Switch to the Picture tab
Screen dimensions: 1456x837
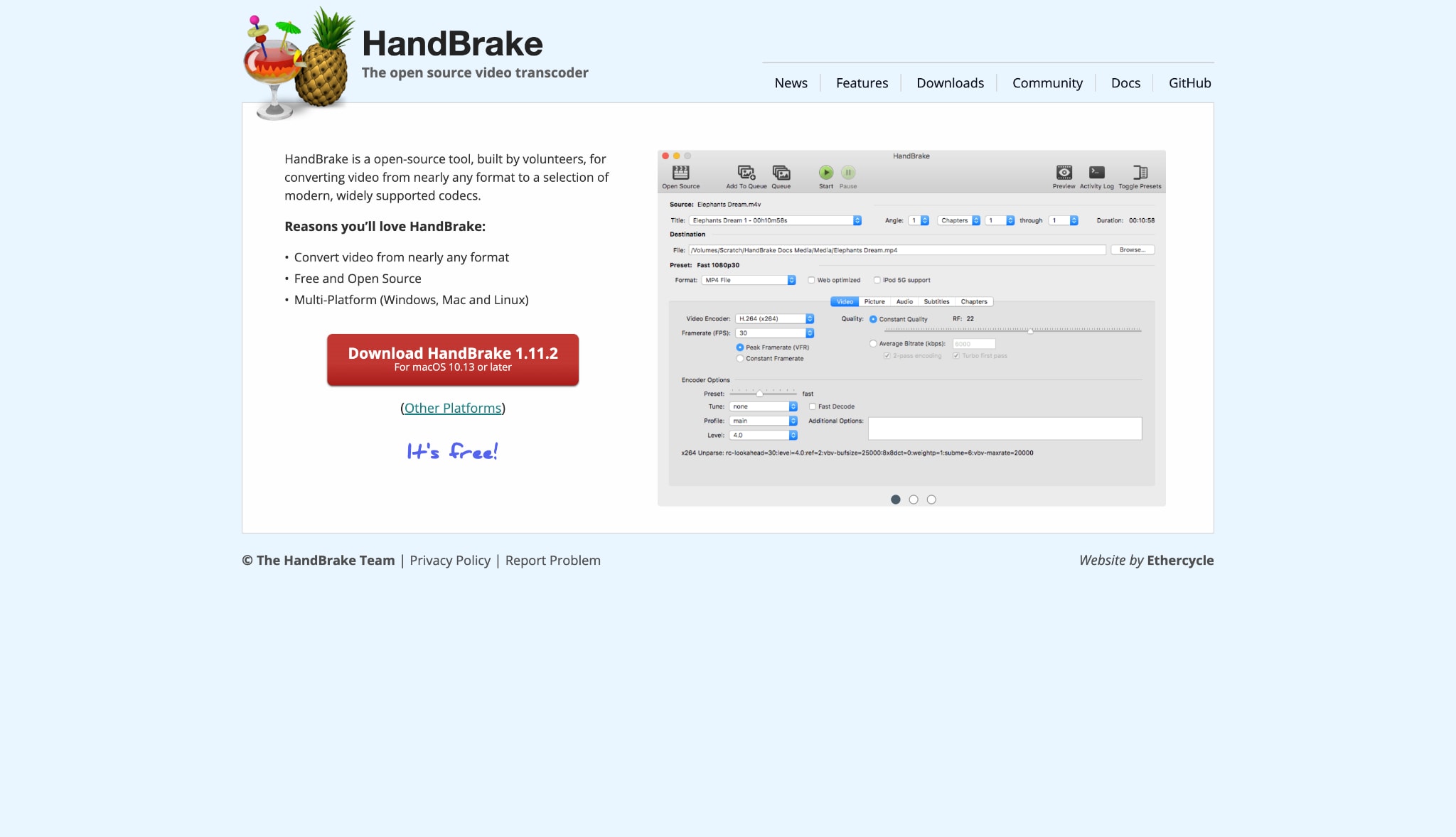click(x=874, y=302)
